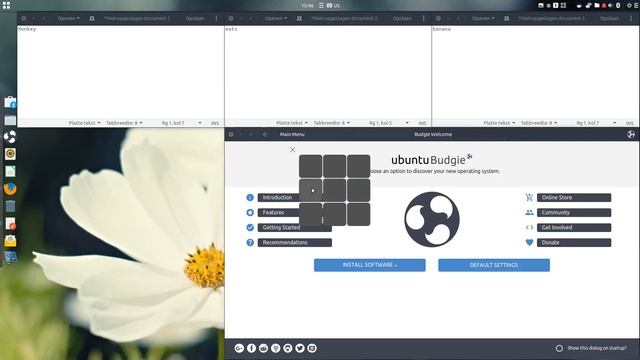This screenshot has height=360, width=640.
Task: Open the Google+ link in Budgie Welcome footer
Action: pos(239,348)
